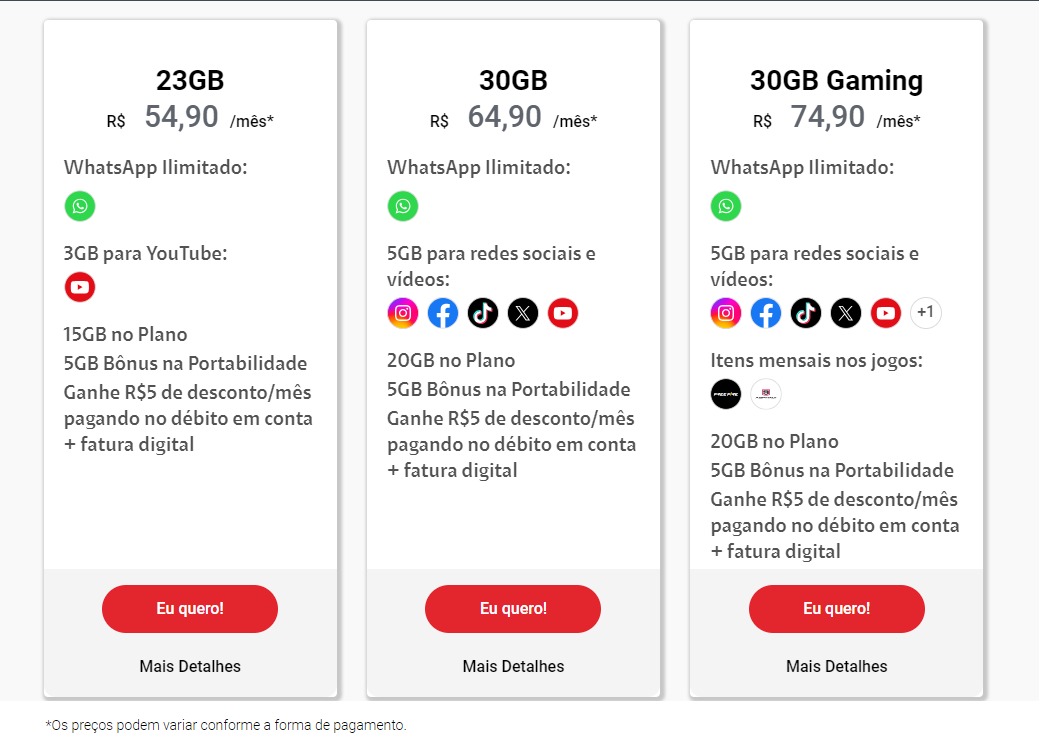Viewport: 1039px width, 742px height.
Task: Click WhatsApp icon in the 30GB Gaming plan
Action: (726, 206)
